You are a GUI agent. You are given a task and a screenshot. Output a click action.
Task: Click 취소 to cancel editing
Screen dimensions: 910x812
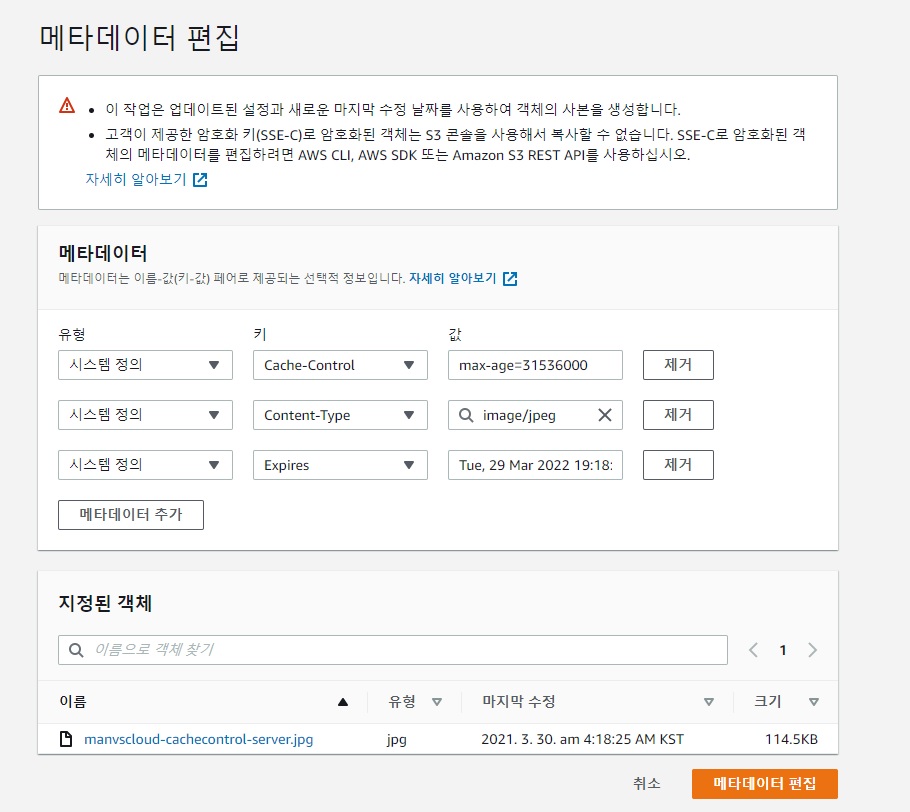647,783
